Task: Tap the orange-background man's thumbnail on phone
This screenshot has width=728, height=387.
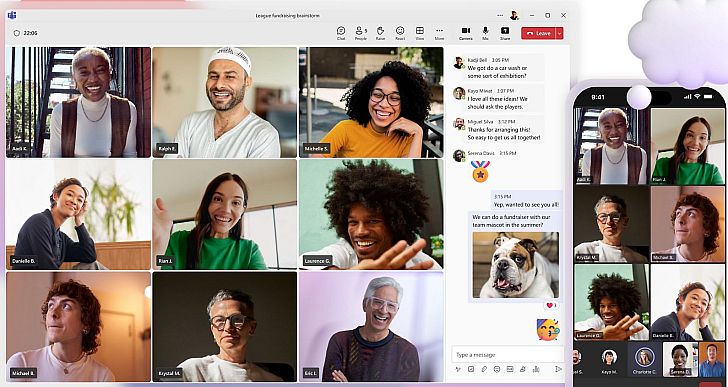Action: pyautogui.click(x=712, y=360)
